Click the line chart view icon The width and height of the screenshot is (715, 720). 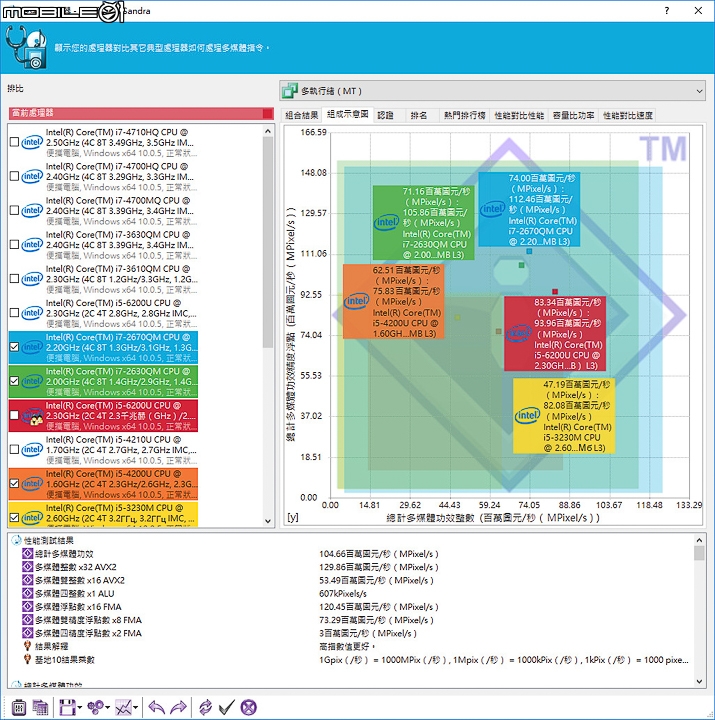click(123, 707)
